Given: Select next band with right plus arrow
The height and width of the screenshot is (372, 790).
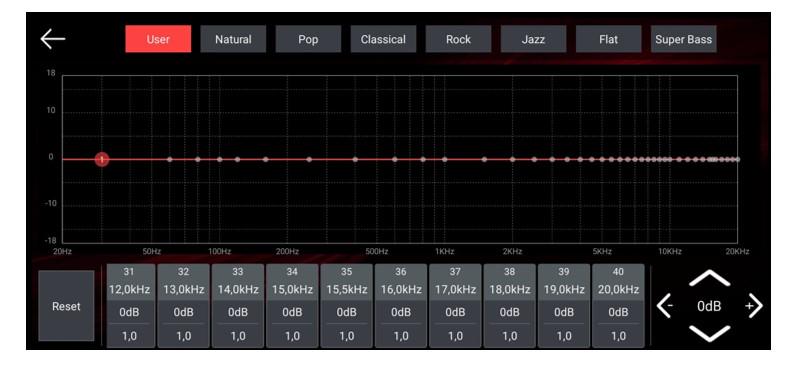Looking at the screenshot, I should tap(754, 306).
